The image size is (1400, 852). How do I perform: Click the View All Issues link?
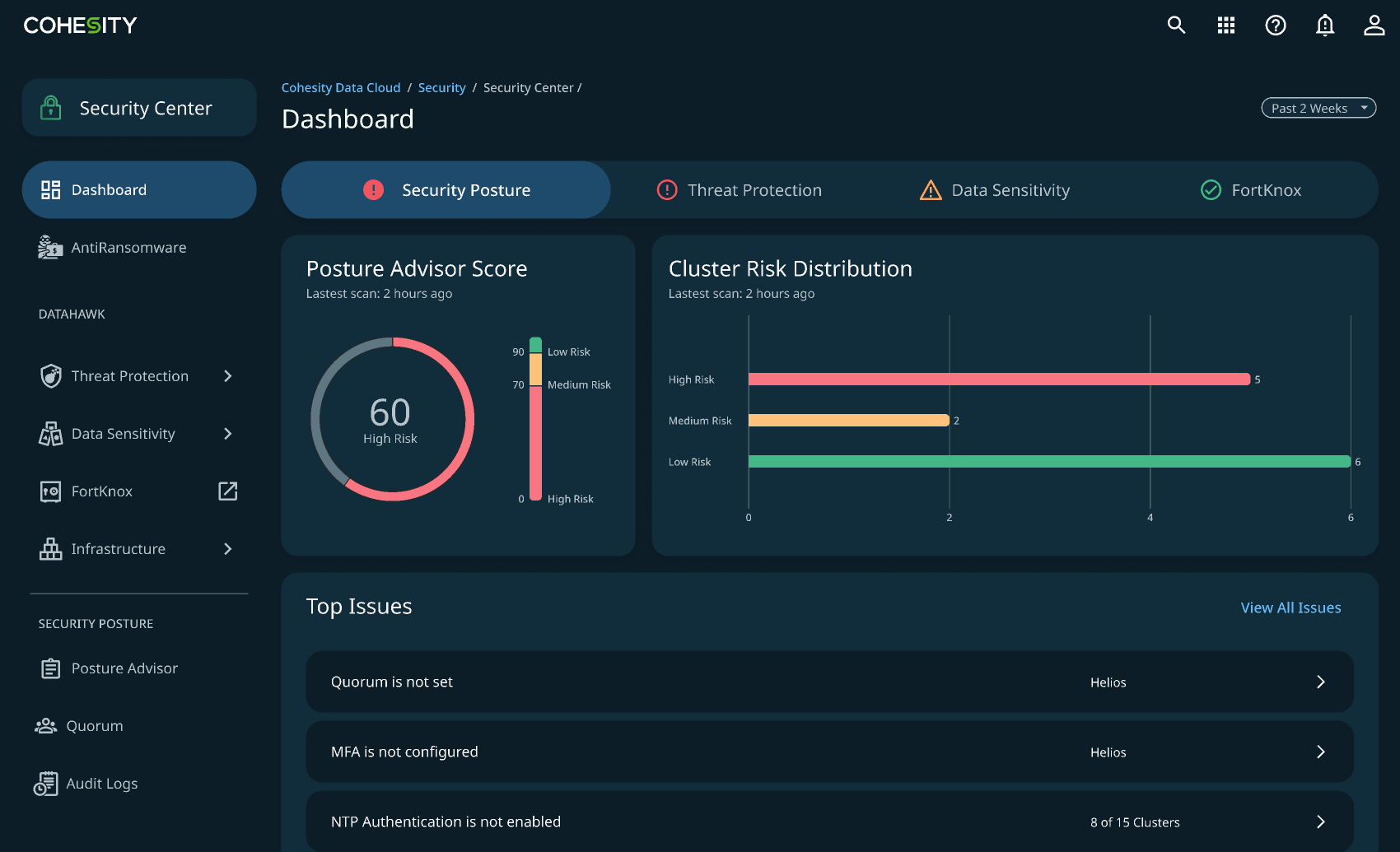point(1290,608)
